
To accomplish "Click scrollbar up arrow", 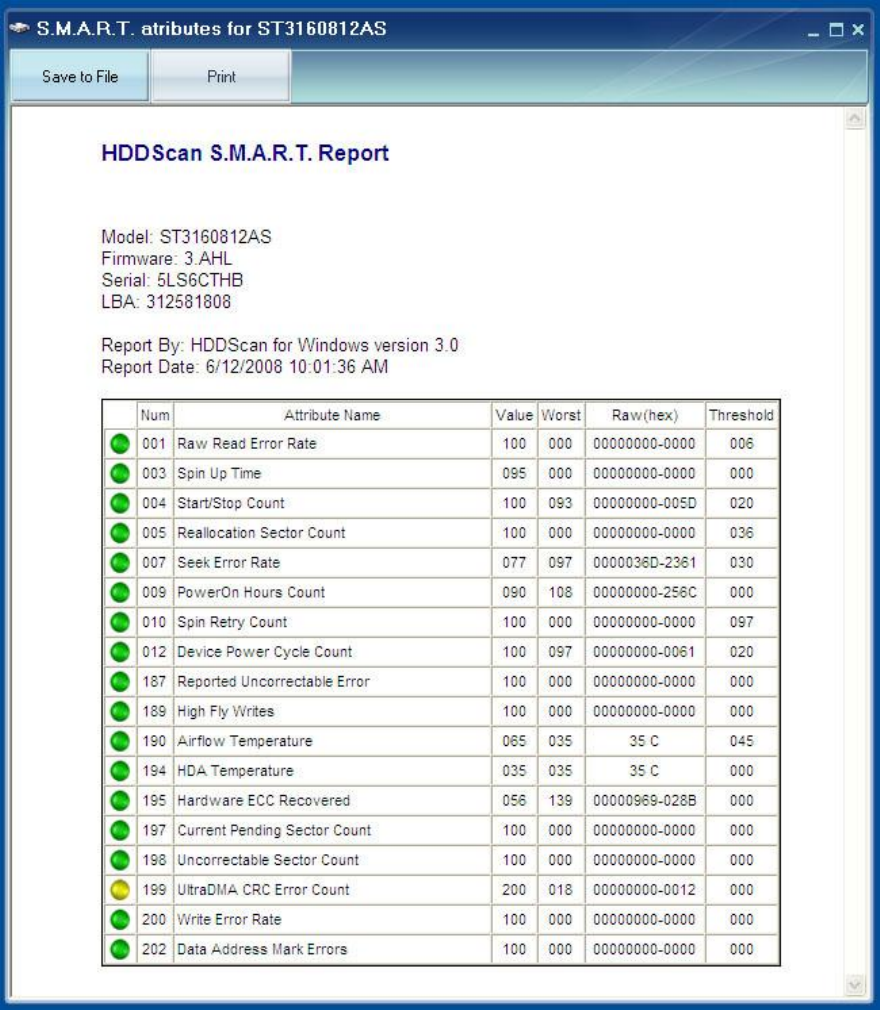I will pos(855,119).
